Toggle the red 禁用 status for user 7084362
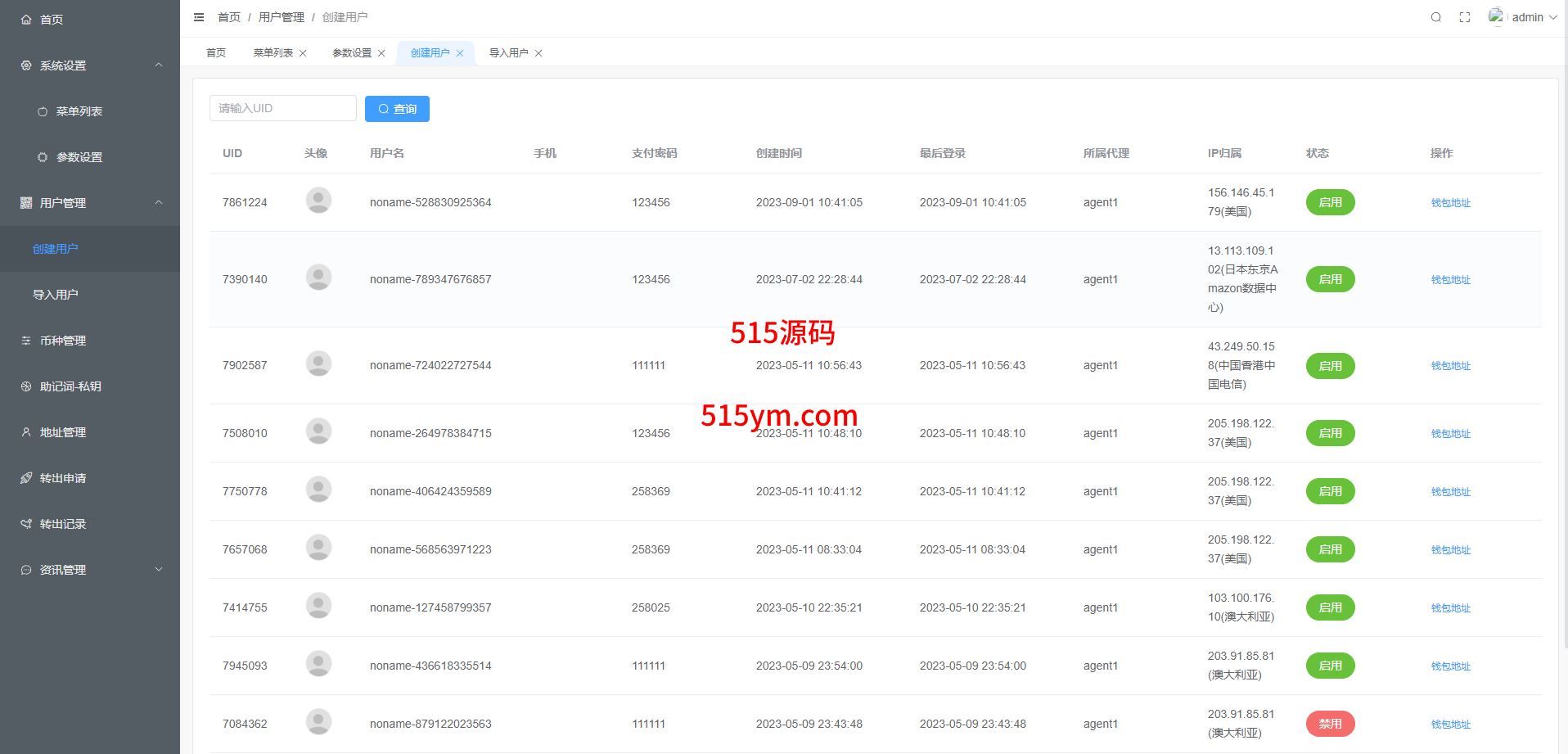Screen dimensions: 1568x754 pyautogui.click(x=1330, y=724)
